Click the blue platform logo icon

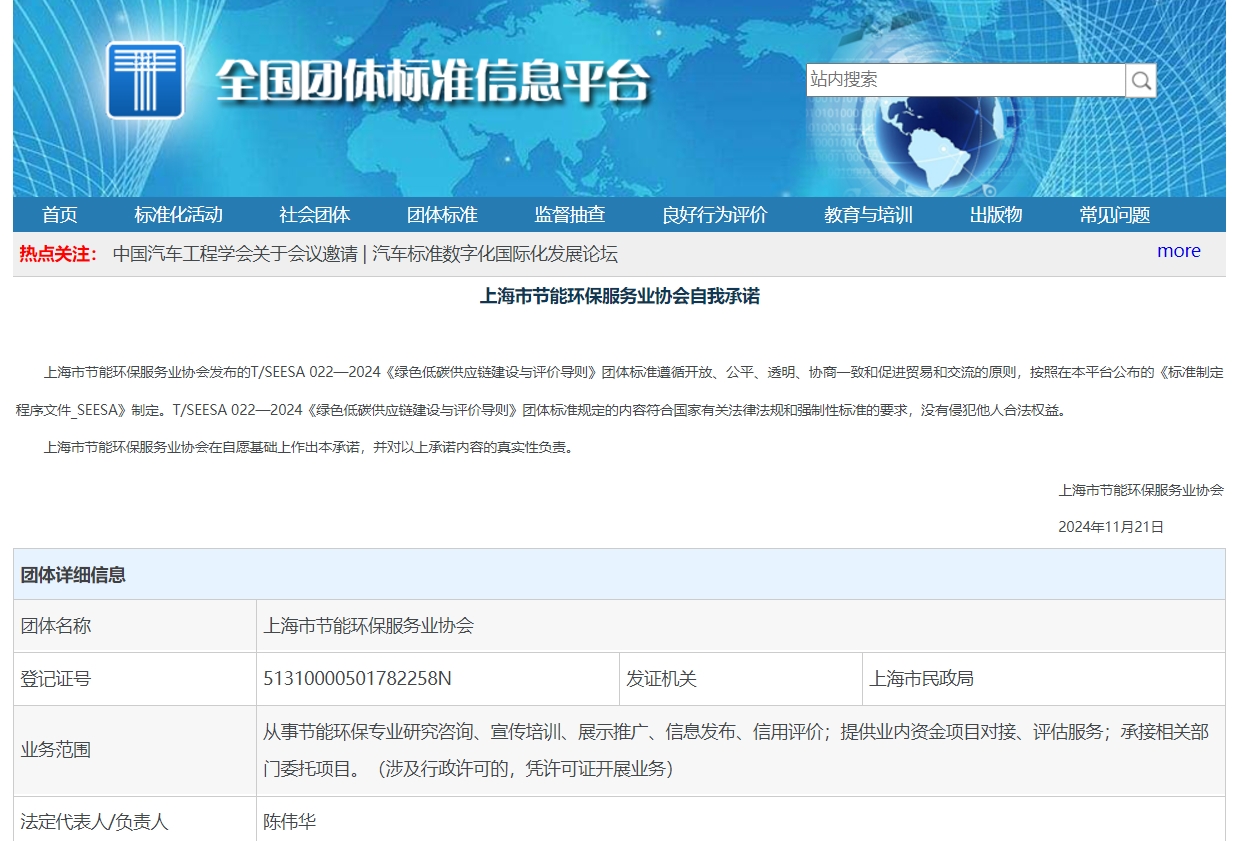tap(145, 80)
